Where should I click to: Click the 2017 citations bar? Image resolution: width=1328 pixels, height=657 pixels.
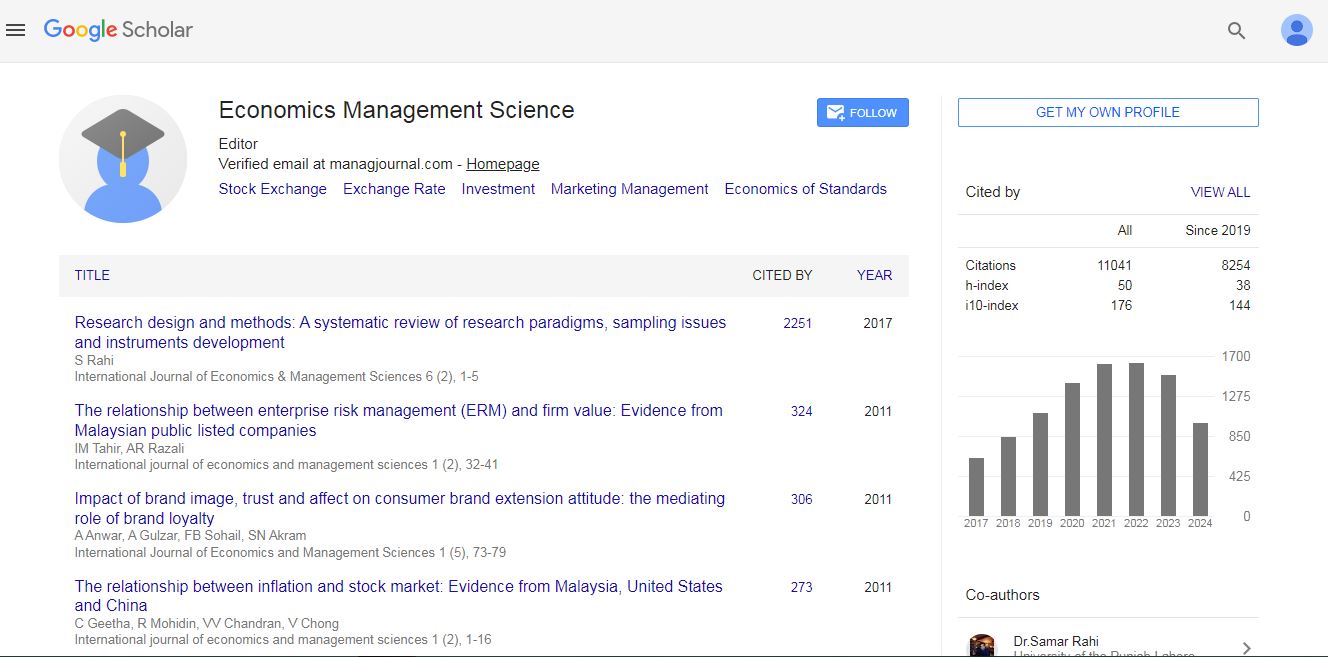tap(976, 487)
